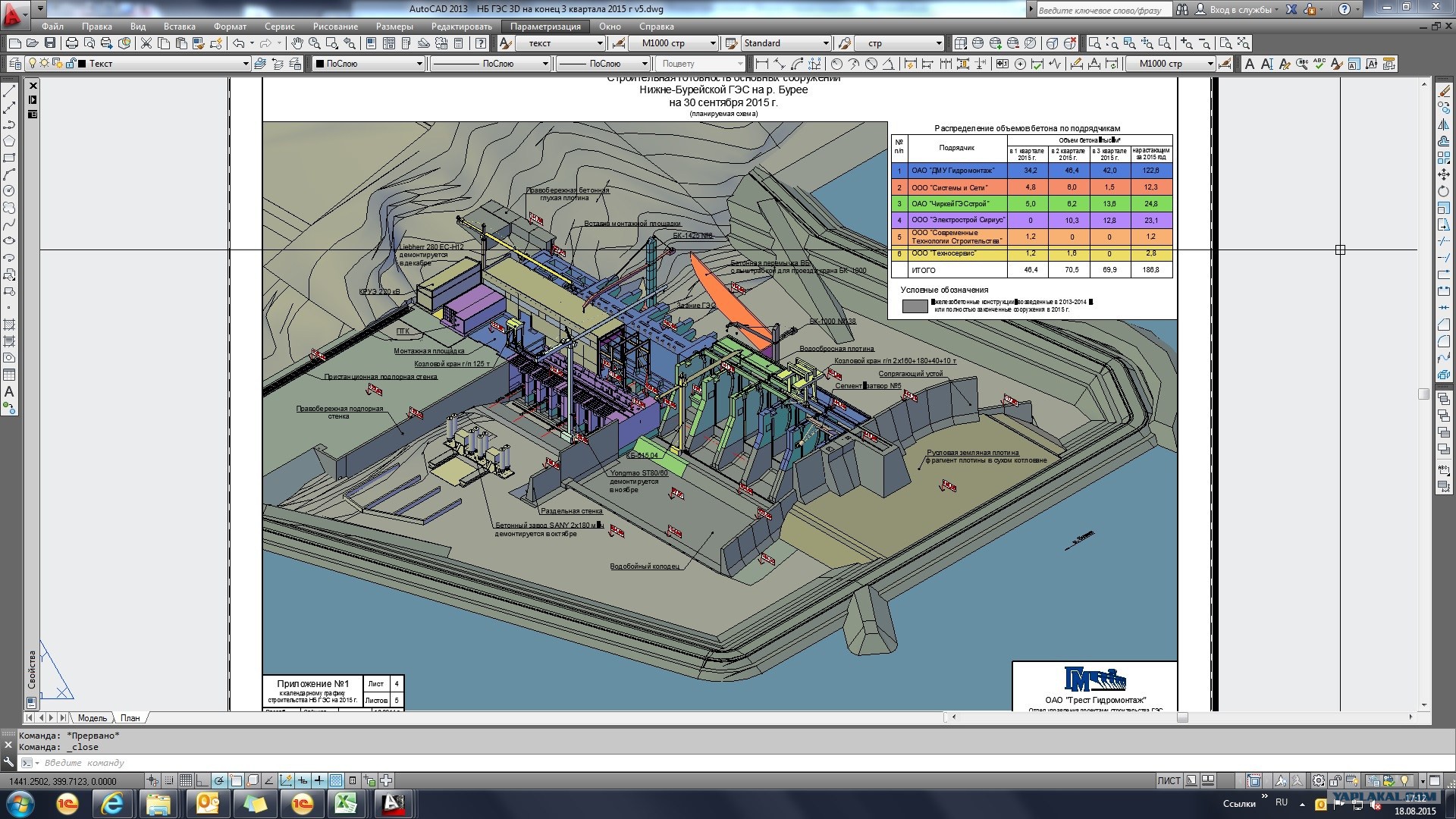
Task: Open the color control 'ПоСлою' swatch dropdown
Action: pyautogui.click(x=369, y=64)
